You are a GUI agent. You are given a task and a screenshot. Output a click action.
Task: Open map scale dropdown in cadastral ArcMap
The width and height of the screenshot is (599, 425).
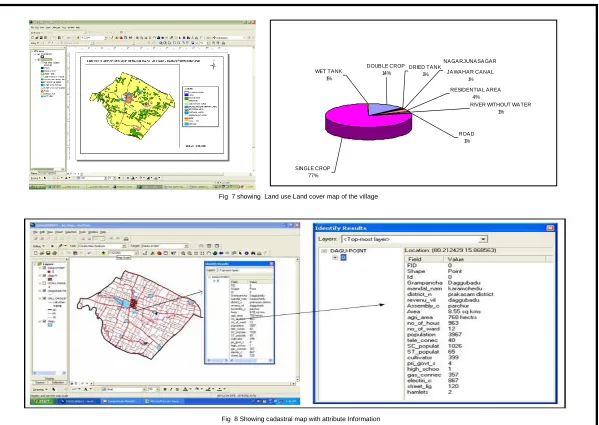[x=136, y=253]
